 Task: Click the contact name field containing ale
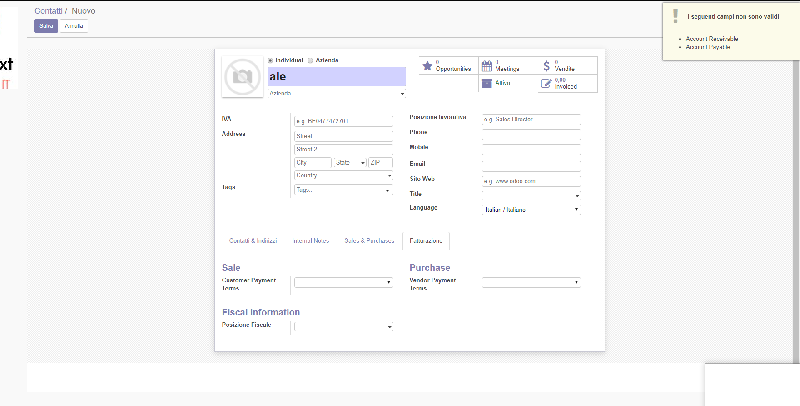(x=337, y=77)
